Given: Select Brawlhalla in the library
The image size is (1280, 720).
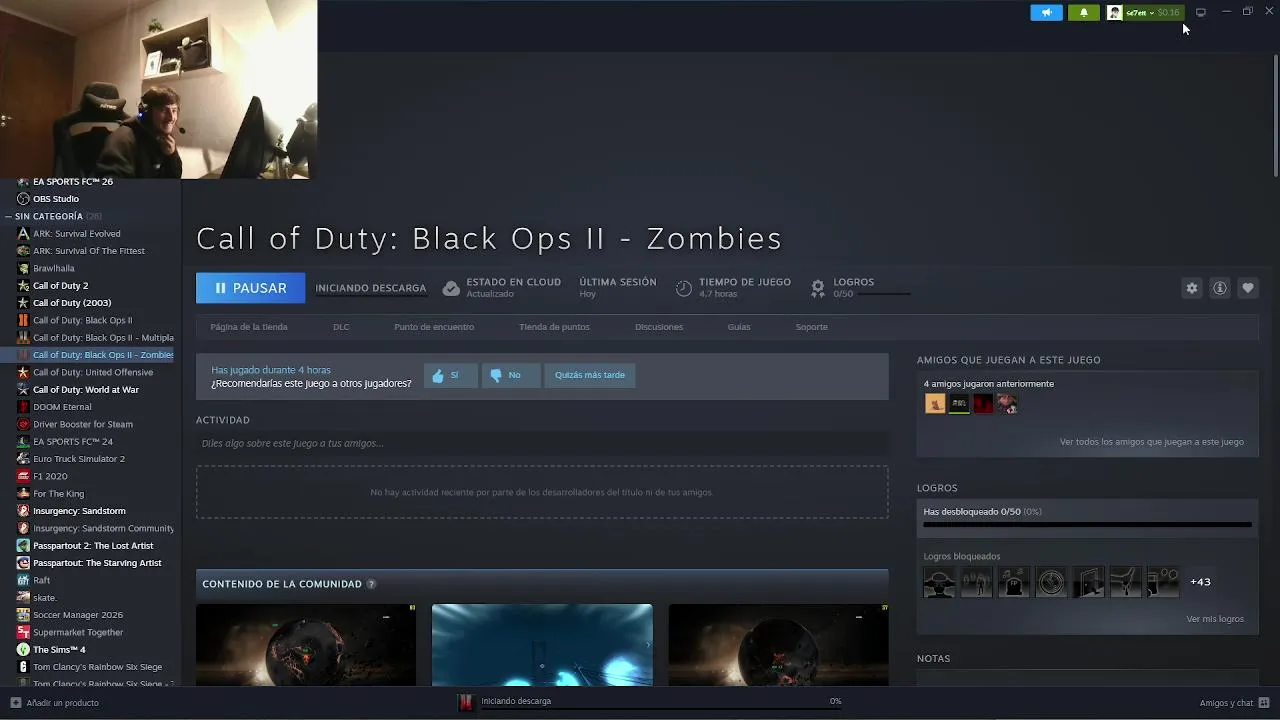Looking at the screenshot, I should pyautogui.click(x=53, y=268).
